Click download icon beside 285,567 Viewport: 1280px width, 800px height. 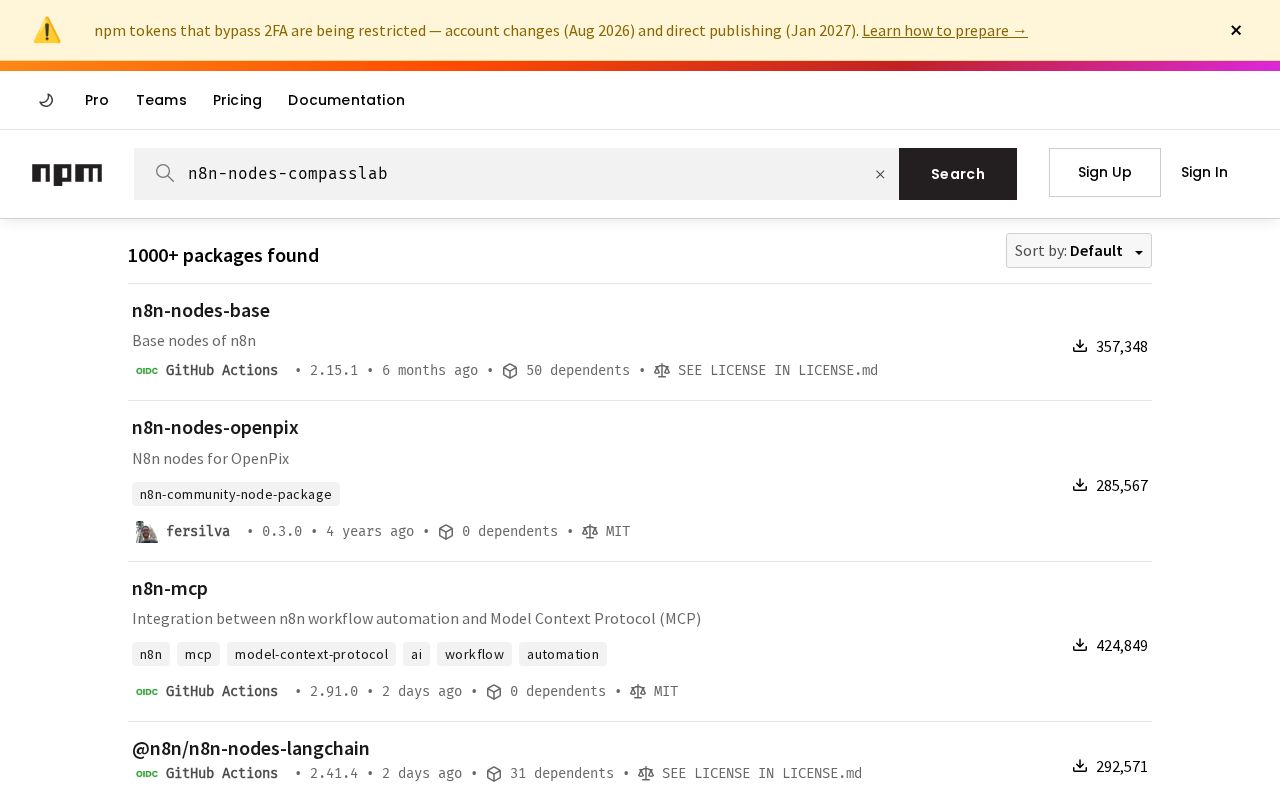tap(1080, 485)
